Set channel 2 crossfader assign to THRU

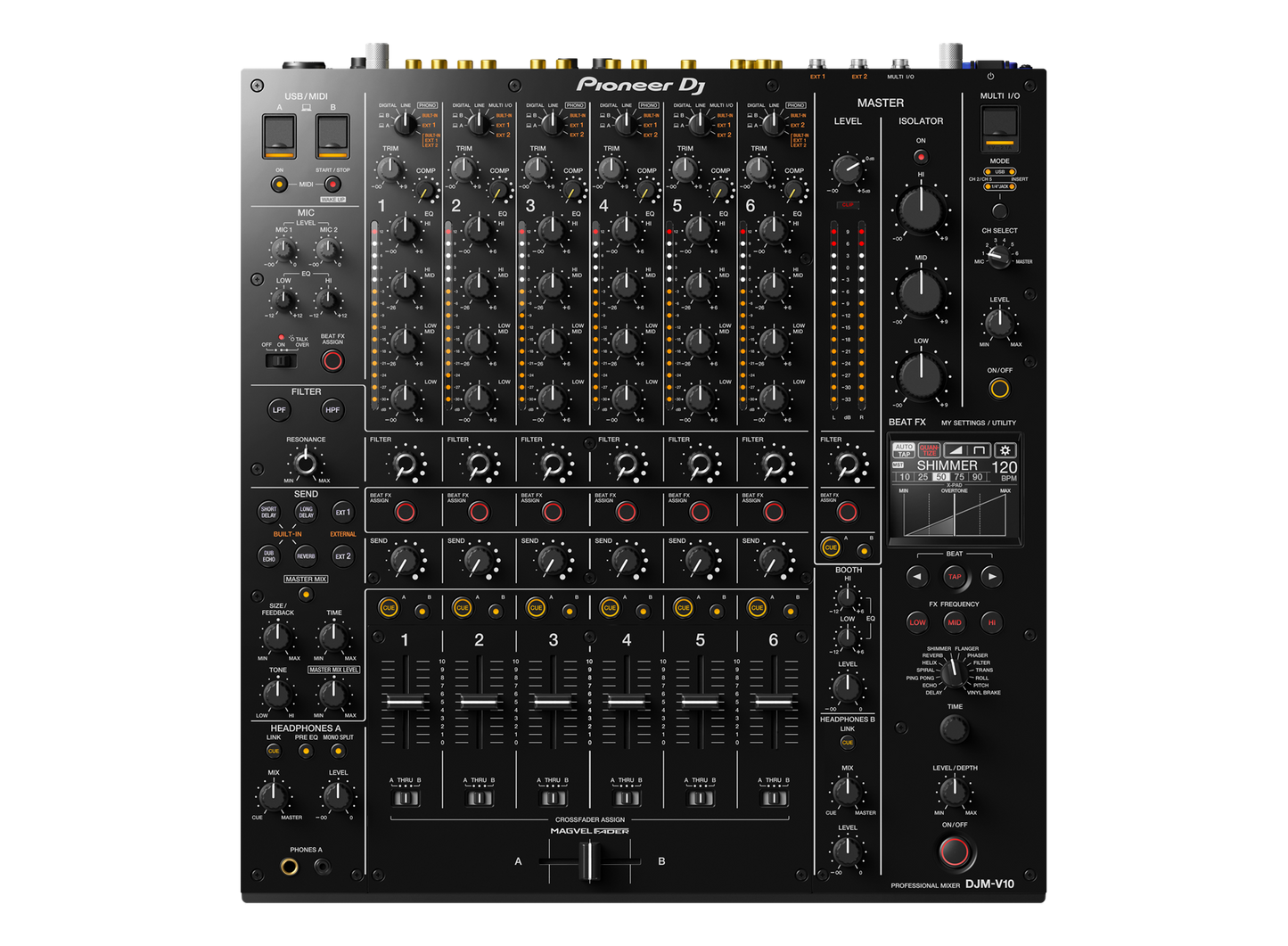(x=478, y=796)
